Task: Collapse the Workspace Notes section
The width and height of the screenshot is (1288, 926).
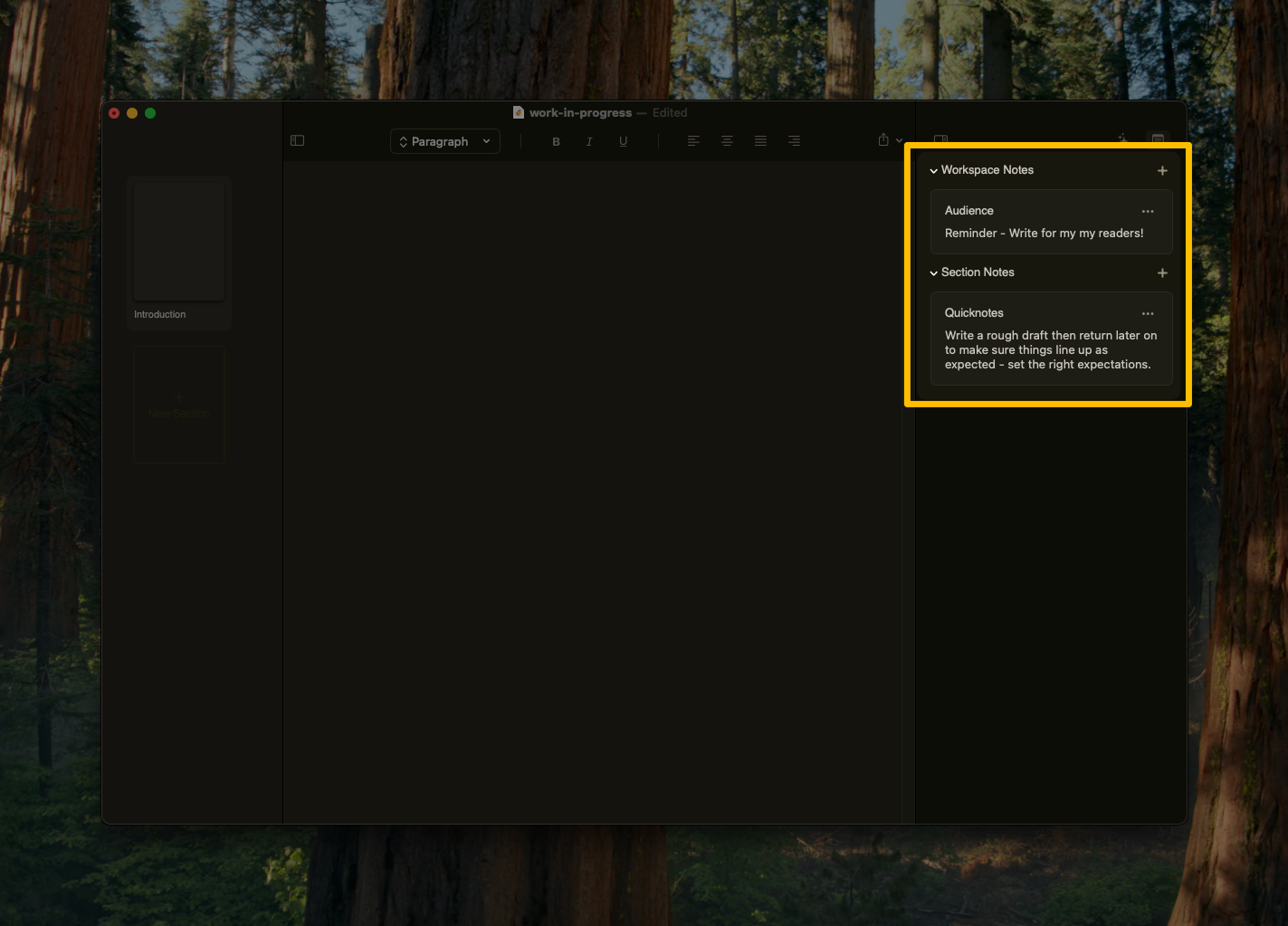Action: click(x=933, y=170)
